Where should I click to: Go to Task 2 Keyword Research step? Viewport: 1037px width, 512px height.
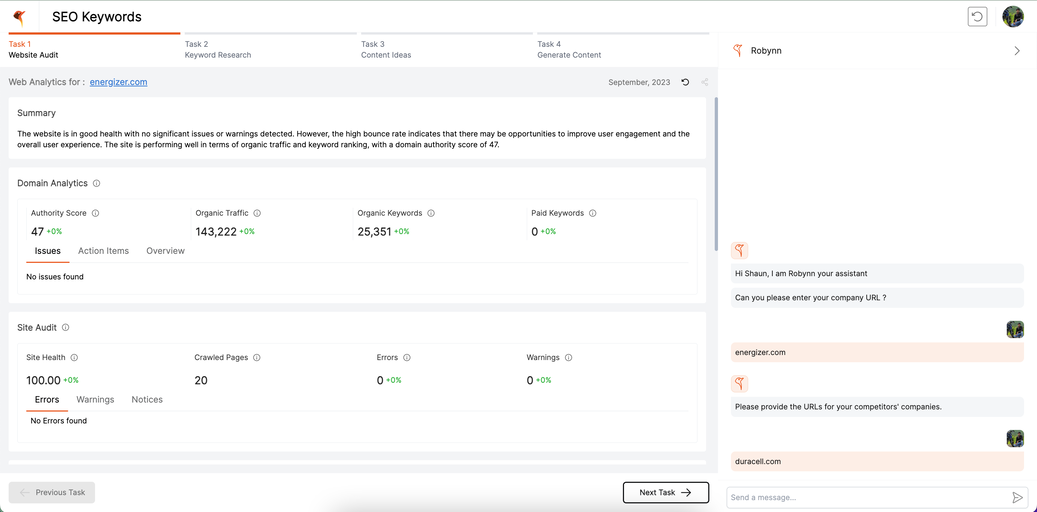(270, 46)
